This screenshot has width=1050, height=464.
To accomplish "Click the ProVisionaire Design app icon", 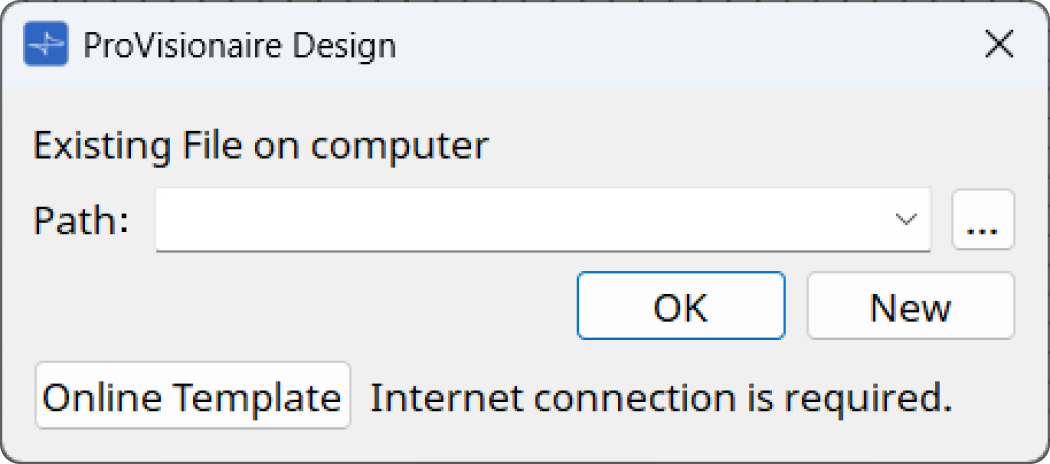I will click(x=46, y=44).
